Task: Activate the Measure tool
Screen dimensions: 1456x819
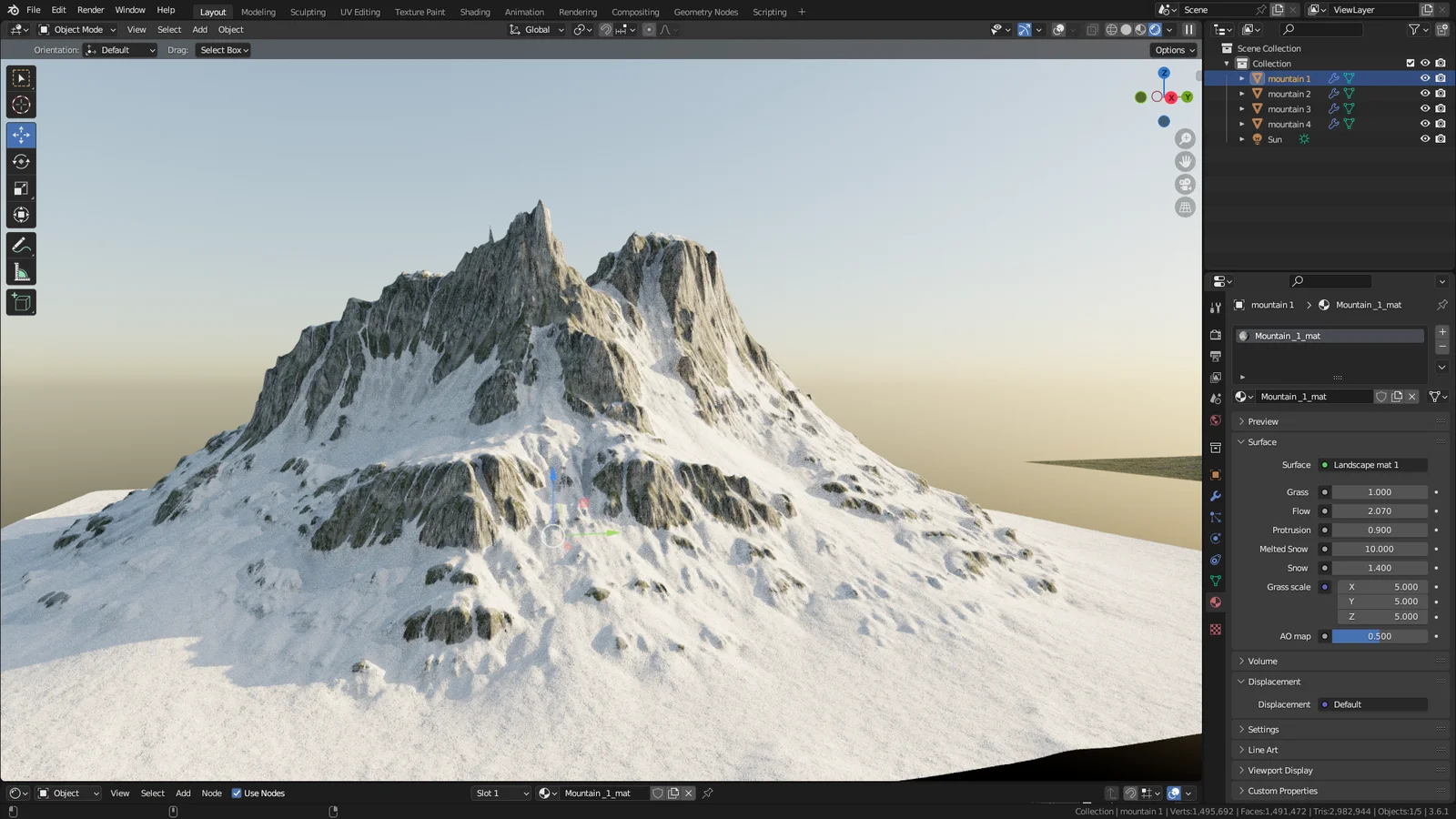Action: tap(21, 270)
